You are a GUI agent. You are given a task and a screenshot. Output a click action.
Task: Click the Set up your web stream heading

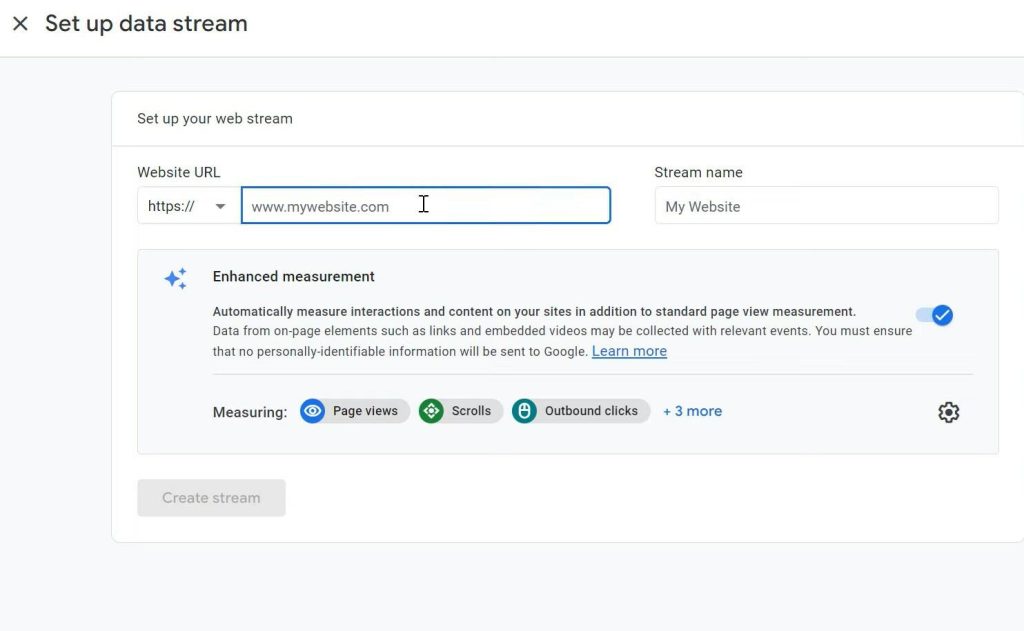pos(215,118)
